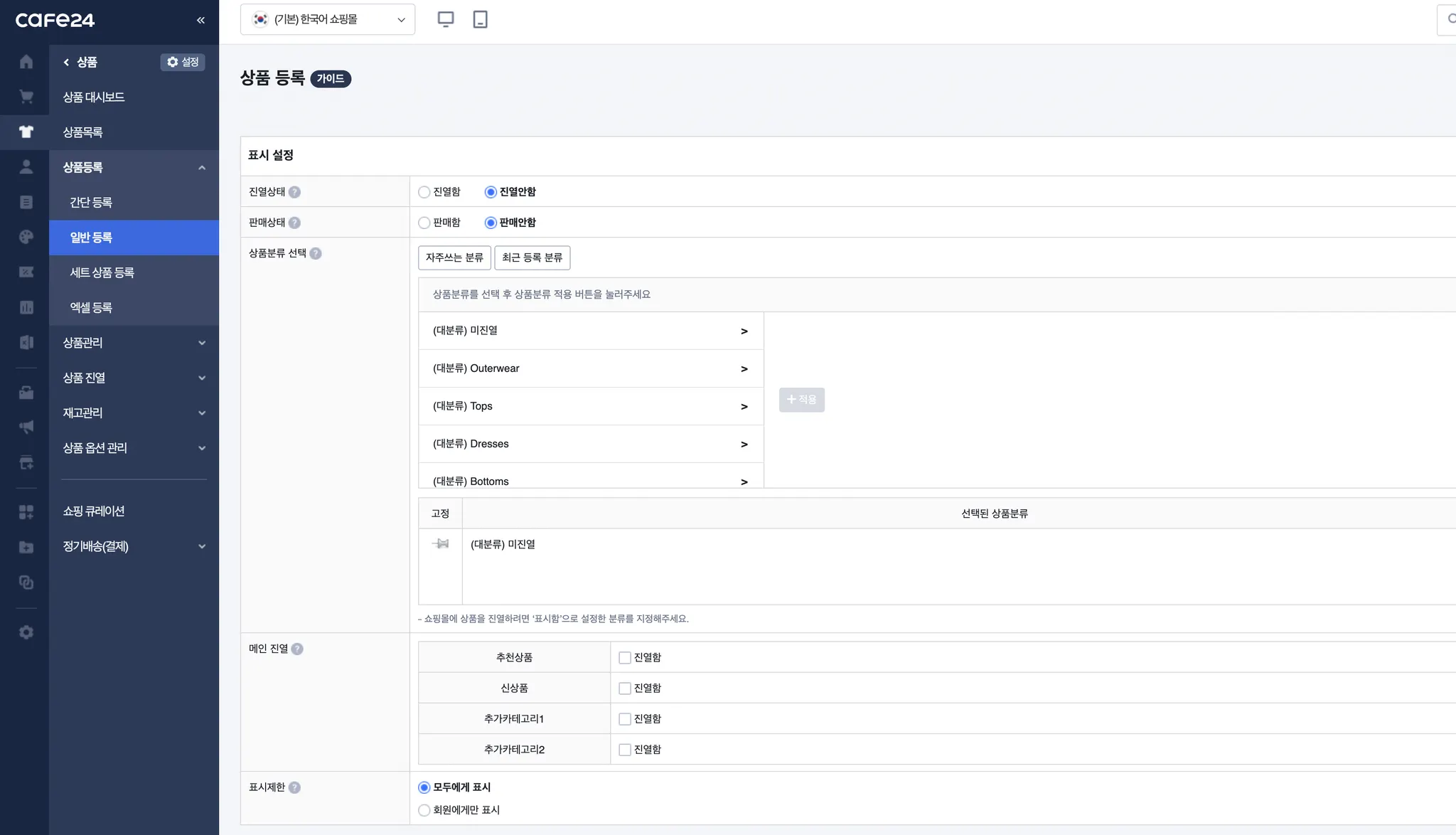Open 간단 등록 menu item
The width and height of the screenshot is (1456, 835).
(91, 203)
